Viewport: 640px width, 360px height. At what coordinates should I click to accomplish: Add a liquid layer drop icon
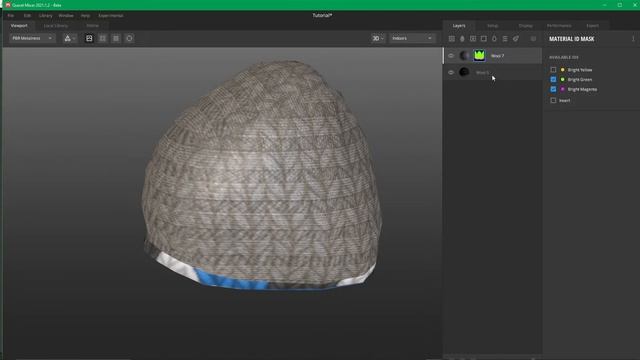tap(494, 39)
